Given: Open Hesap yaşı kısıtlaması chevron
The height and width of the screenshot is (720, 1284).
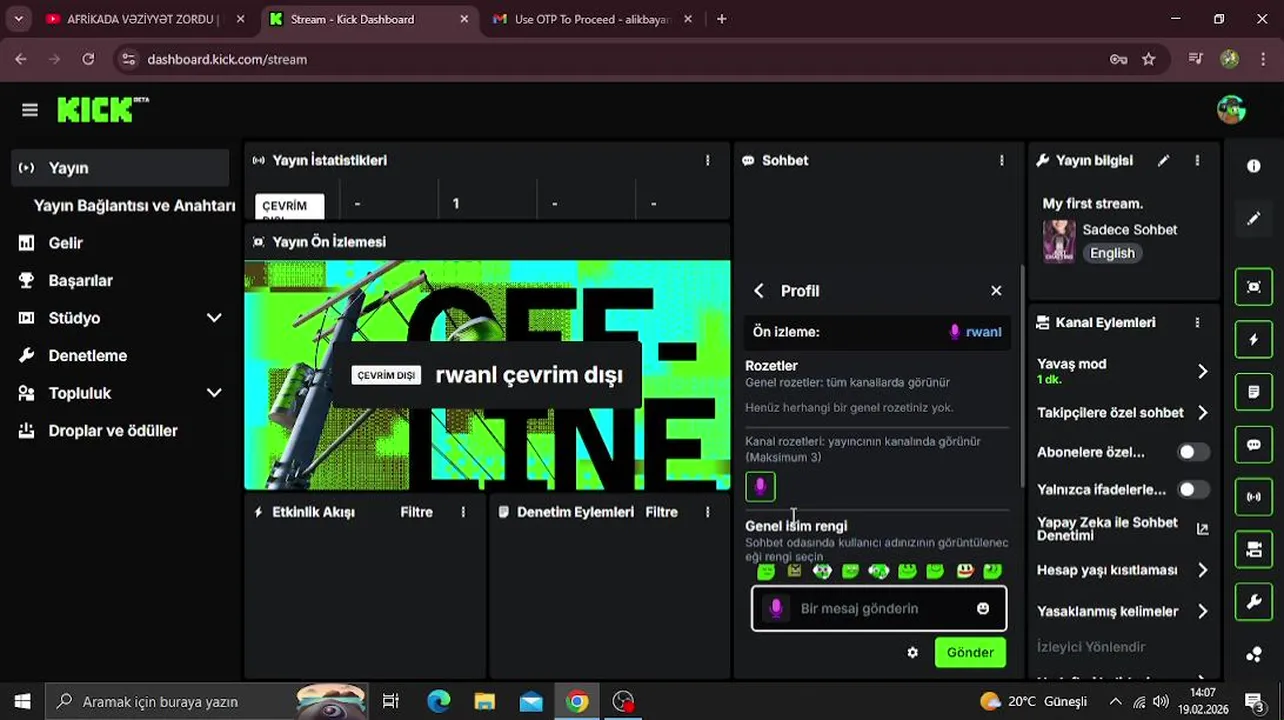Looking at the screenshot, I should click(x=1202, y=570).
